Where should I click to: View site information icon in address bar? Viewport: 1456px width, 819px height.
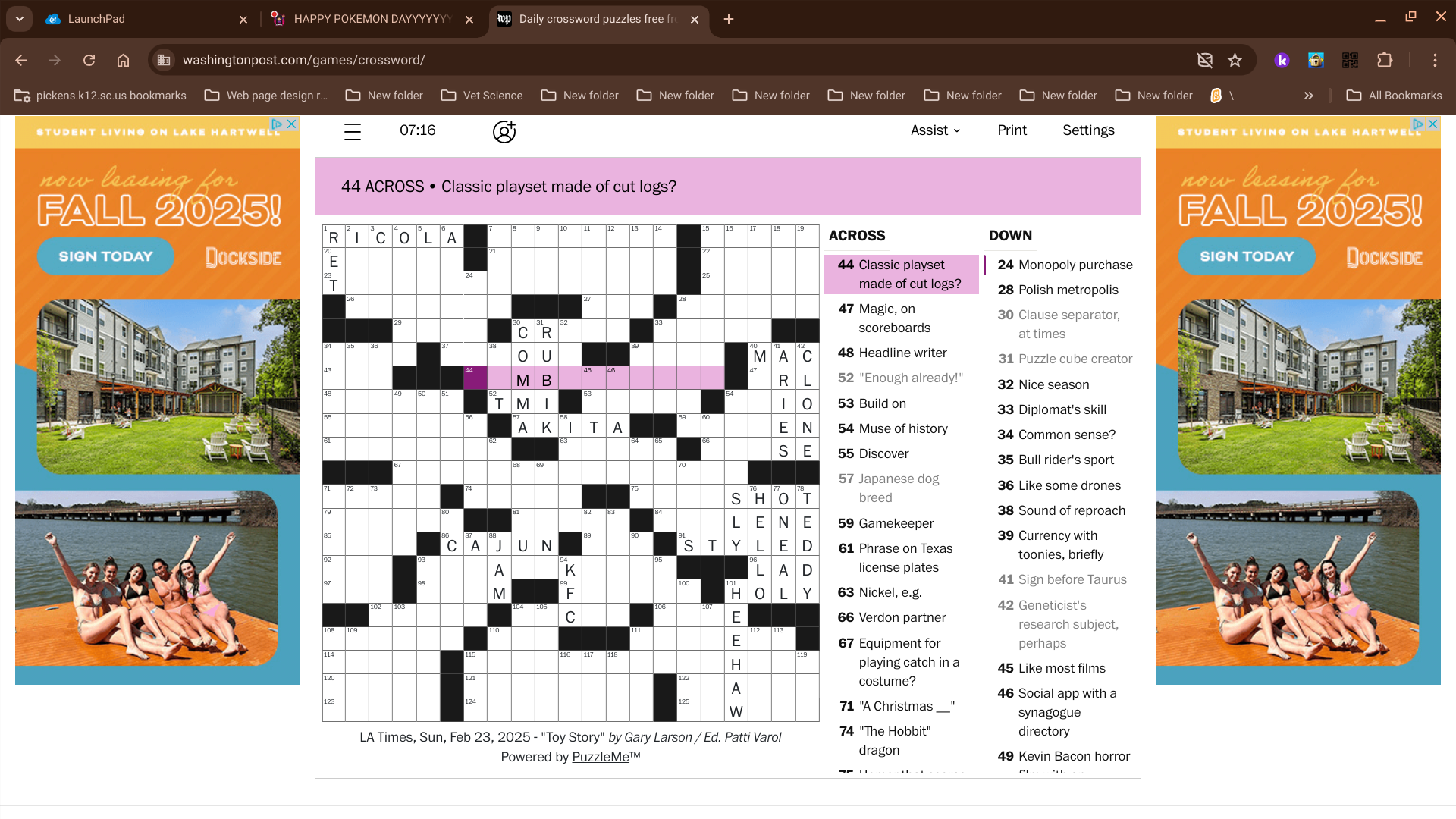[164, 60]
